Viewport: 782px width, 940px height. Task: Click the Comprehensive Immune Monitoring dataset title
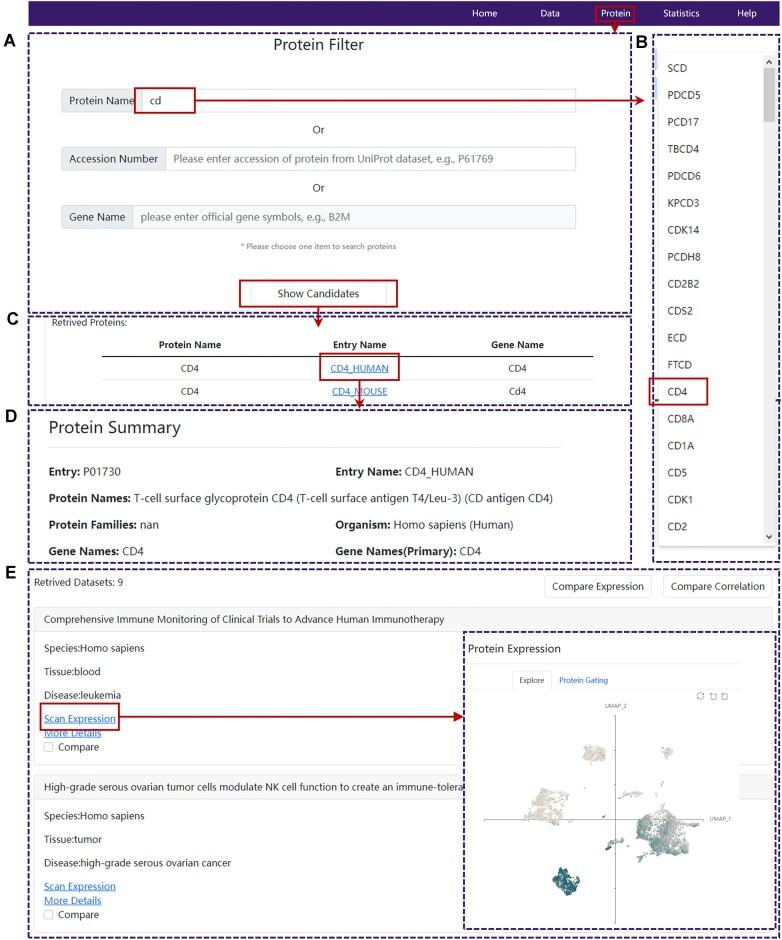(244, 619)
